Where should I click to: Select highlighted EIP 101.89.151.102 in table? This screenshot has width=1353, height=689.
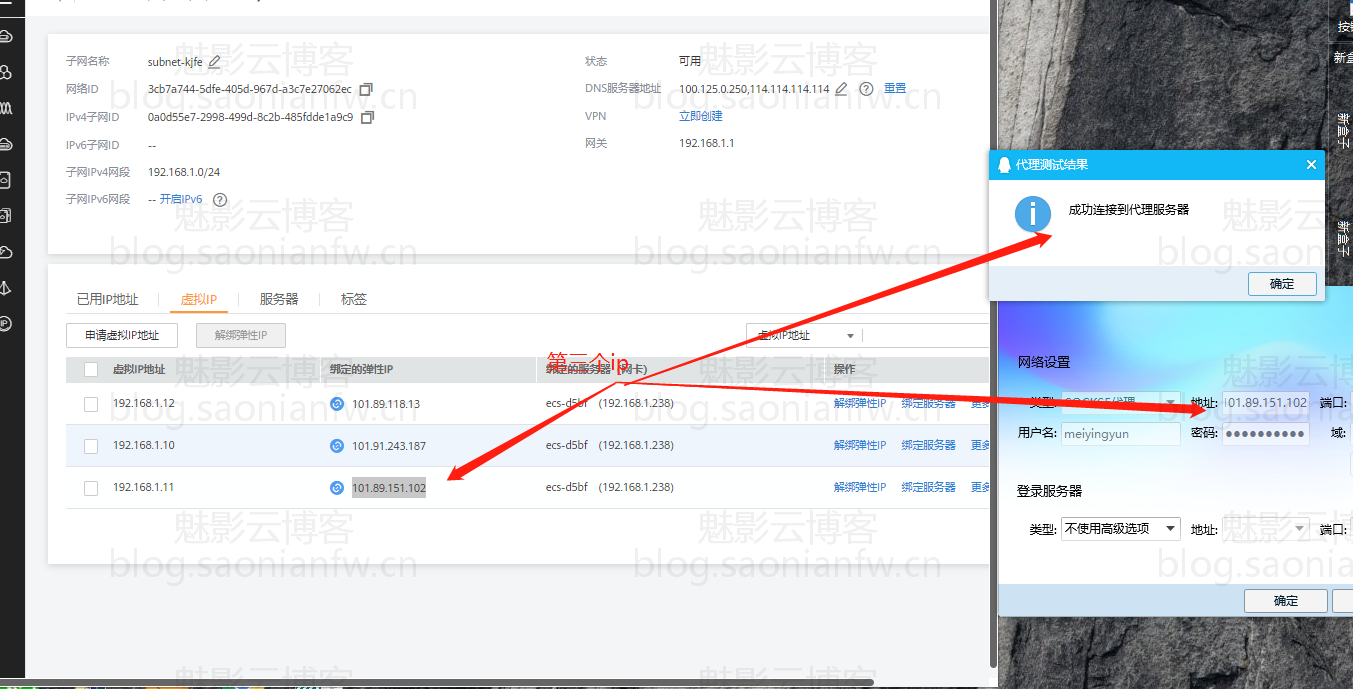click(389, 488)
